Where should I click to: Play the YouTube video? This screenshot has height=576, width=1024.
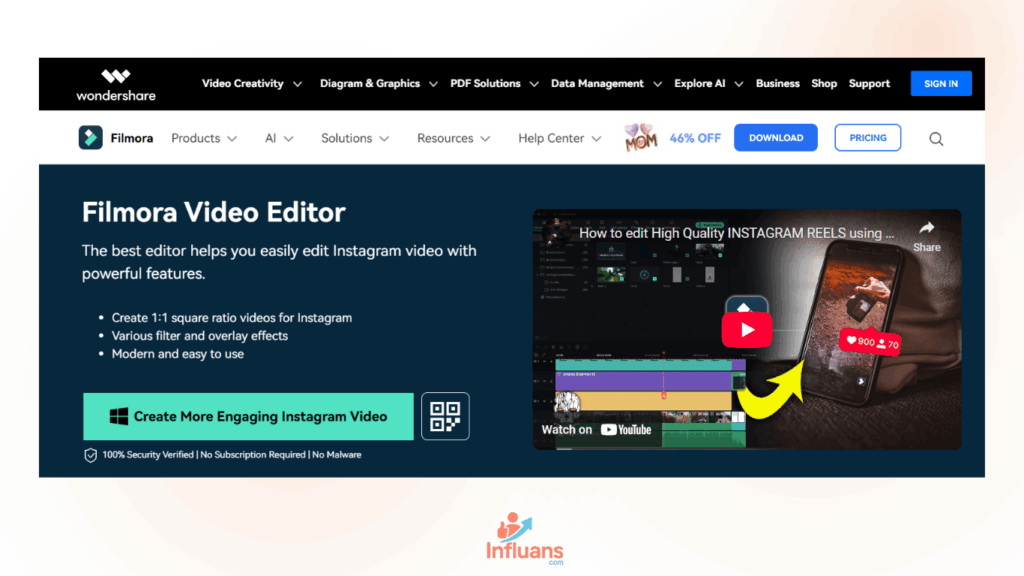point(746,329)
